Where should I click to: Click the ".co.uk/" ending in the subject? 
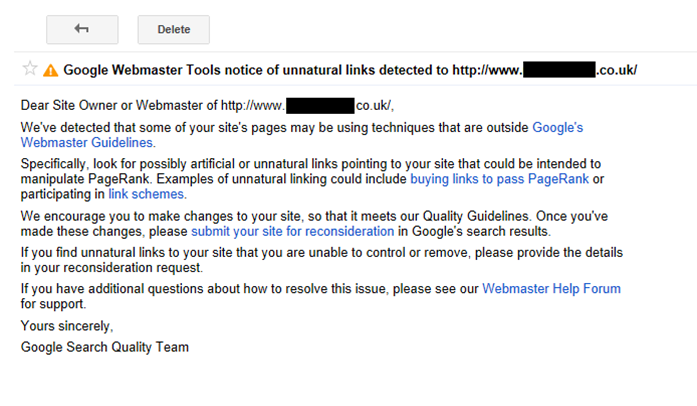coord(616,70)
